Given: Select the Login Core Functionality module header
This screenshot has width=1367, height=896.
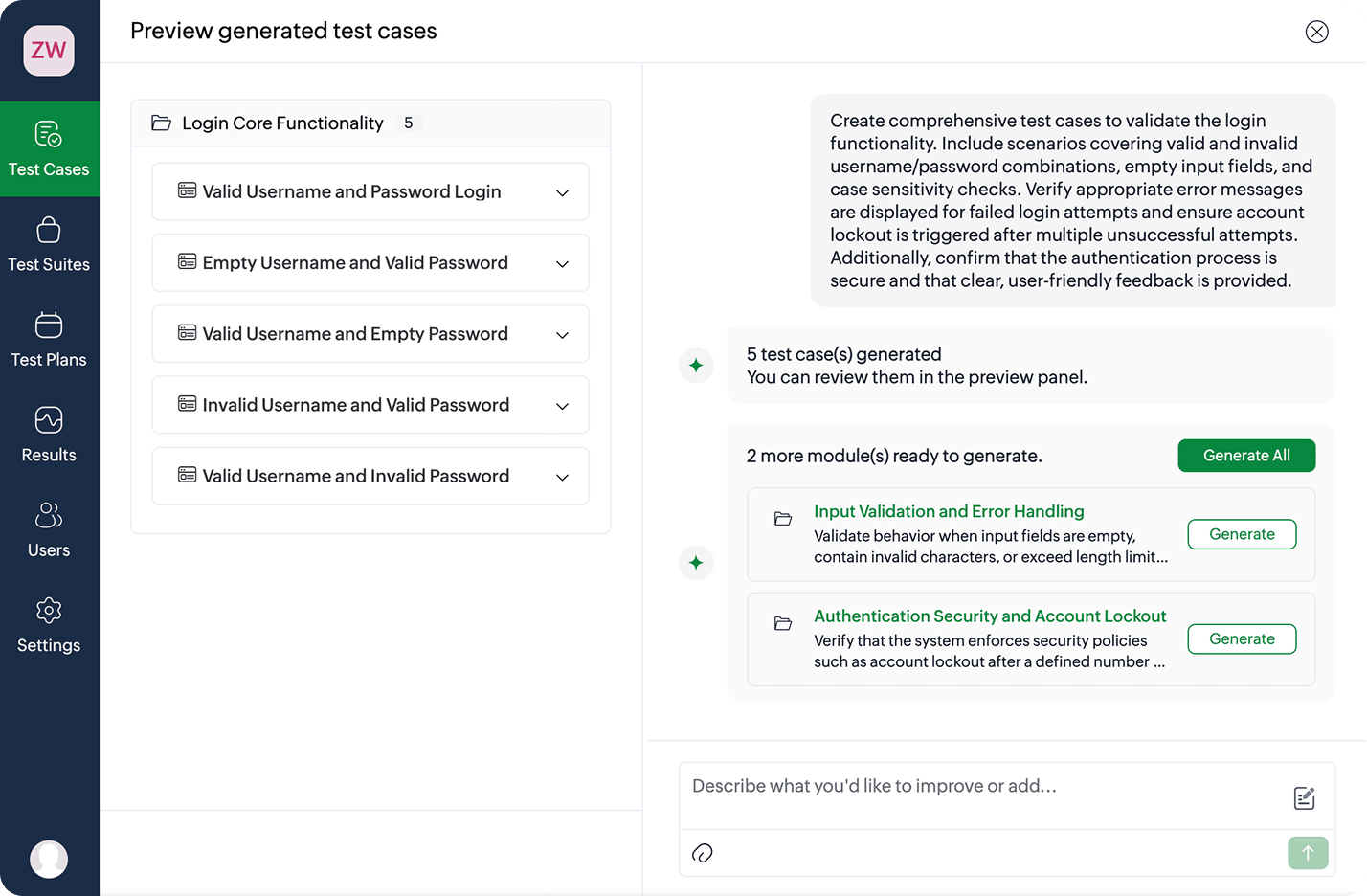Looking at the screenshot, I should [370, 123].
